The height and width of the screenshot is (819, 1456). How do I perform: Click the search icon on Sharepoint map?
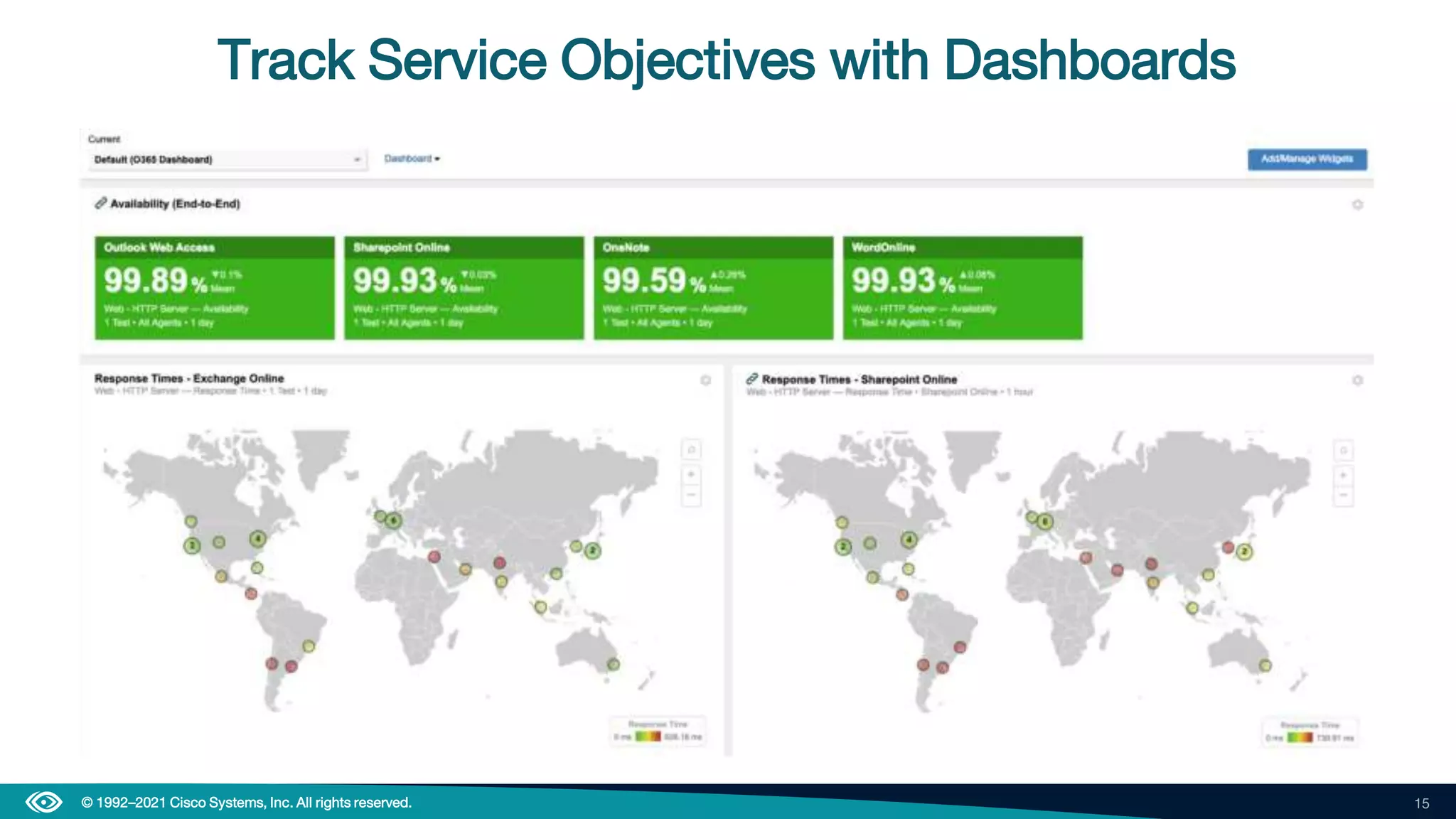pyautogui.click(x=1343, y=450)
